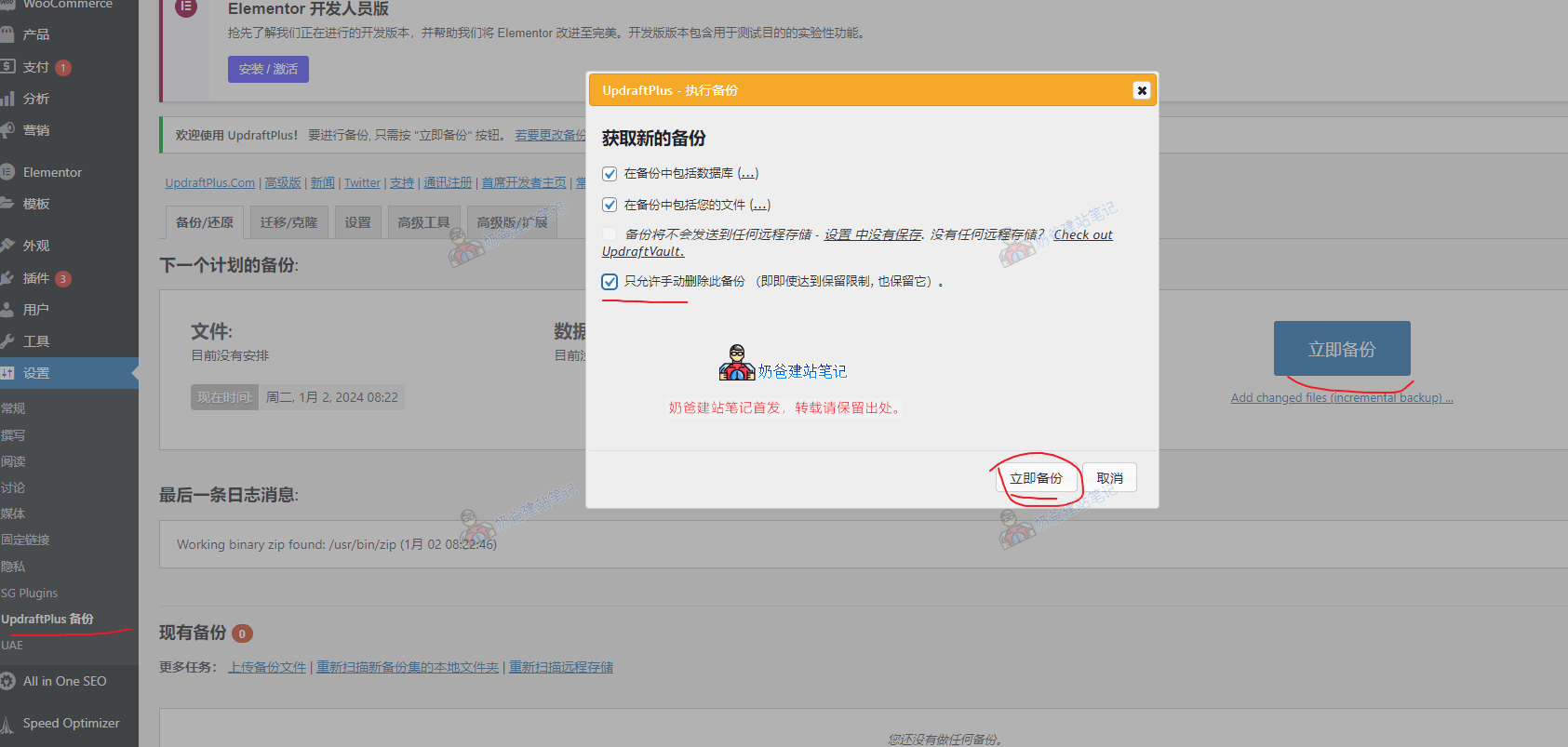Open the UpdraftPlus.Com link
Viewport: 1568px width, 747px height.
[210, 183]
